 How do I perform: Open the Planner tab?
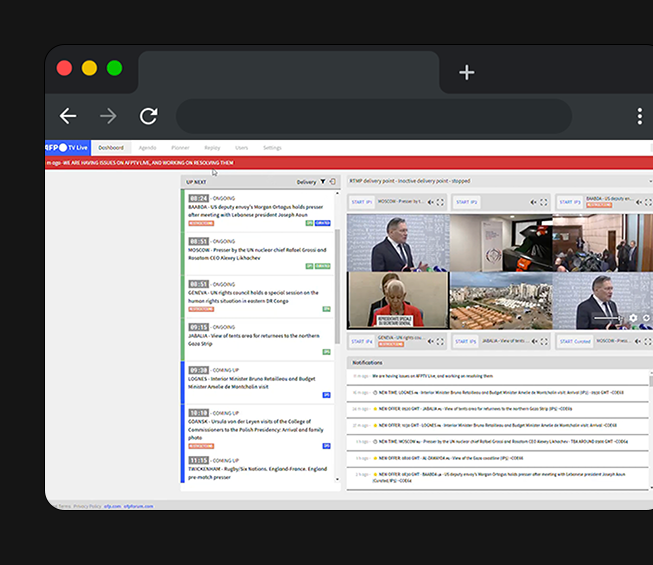180,148
